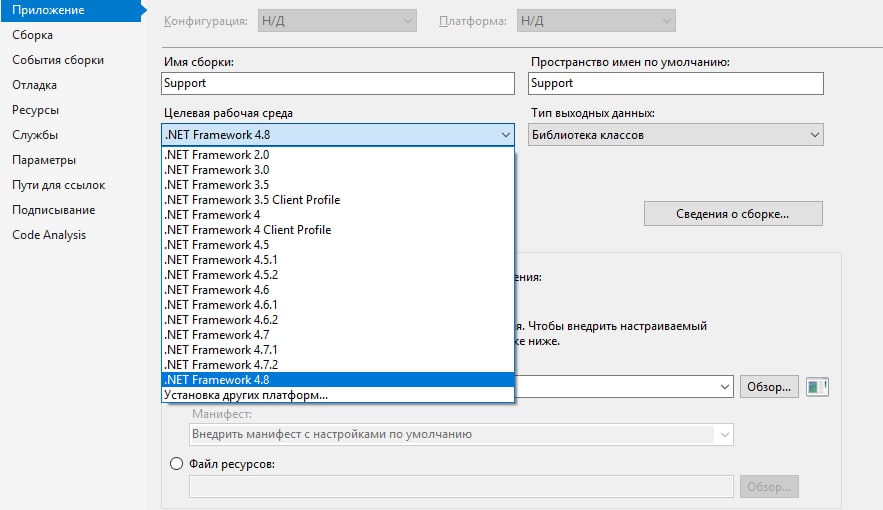883x510 pixels.
Task: Go to the Подписывание tab
Action: tap(53, 210)
